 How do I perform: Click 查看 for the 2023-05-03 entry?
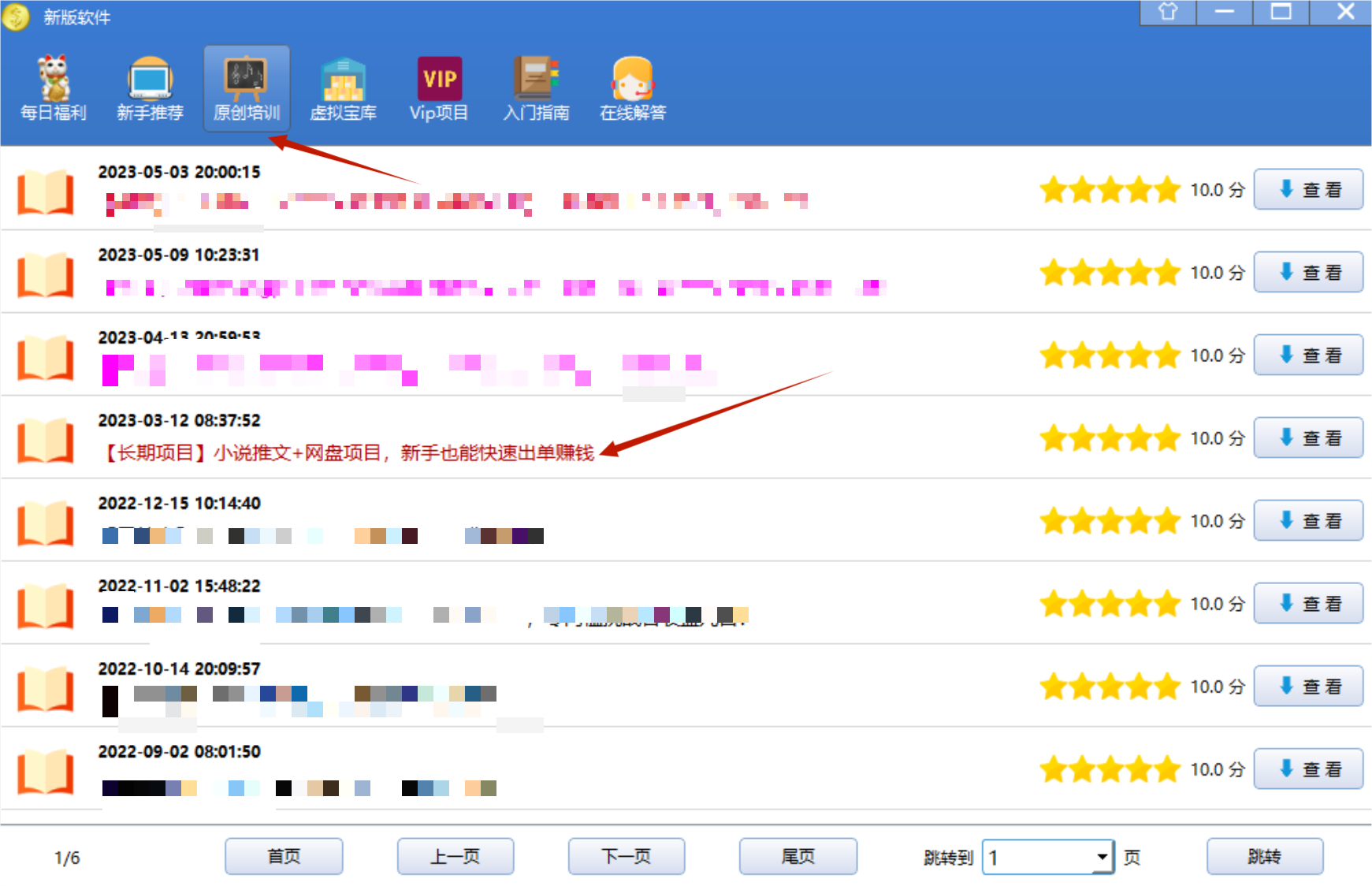click(x=1308, y=190)
